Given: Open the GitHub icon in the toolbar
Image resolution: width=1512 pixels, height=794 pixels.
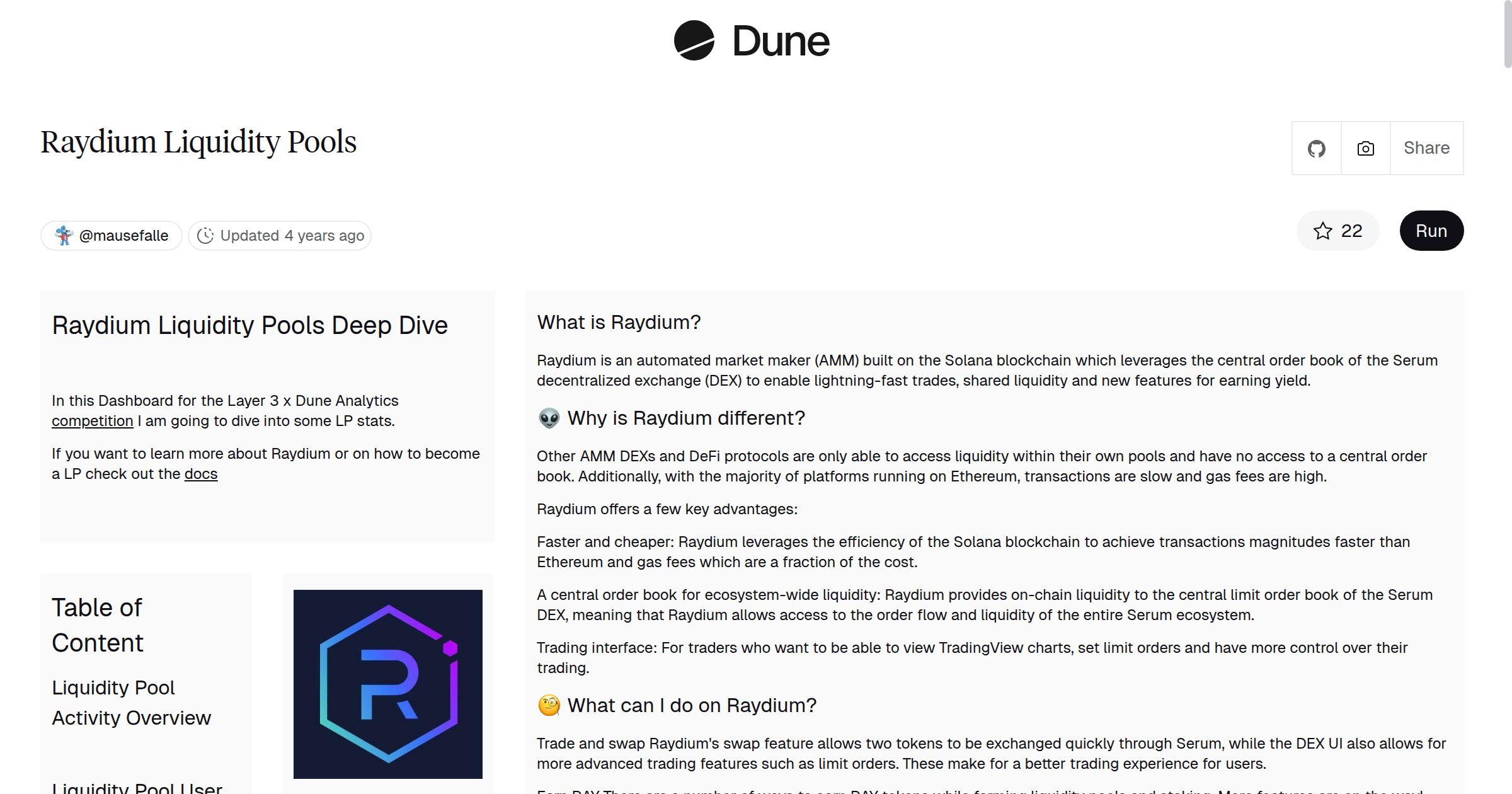Looking at the screenshot, I should pyautogui.click(x=1316, y=147).
